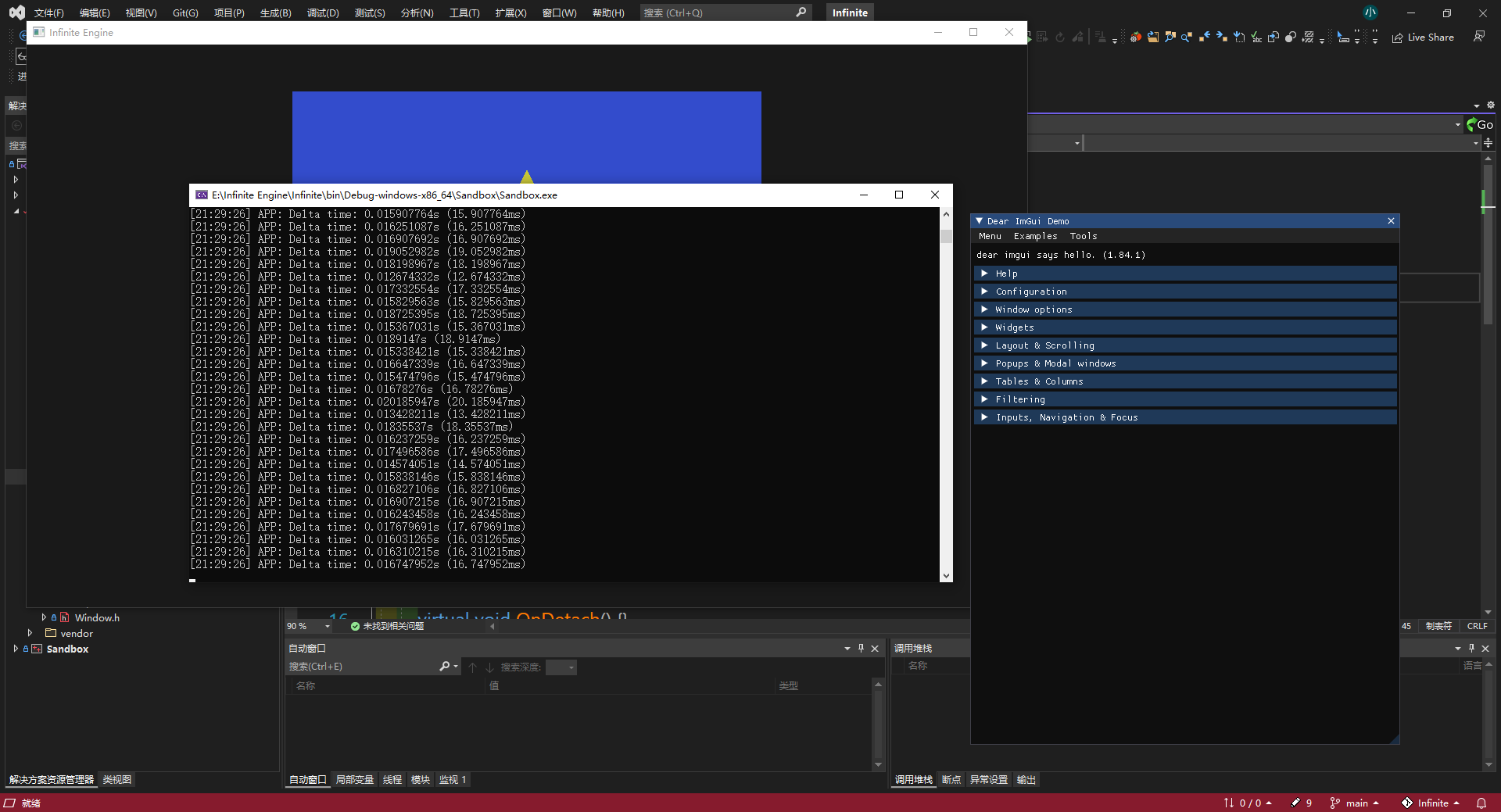Switch to the 类视图 tab
The width and height of the screenshot is (1501, 812).
tap(117, 779)
